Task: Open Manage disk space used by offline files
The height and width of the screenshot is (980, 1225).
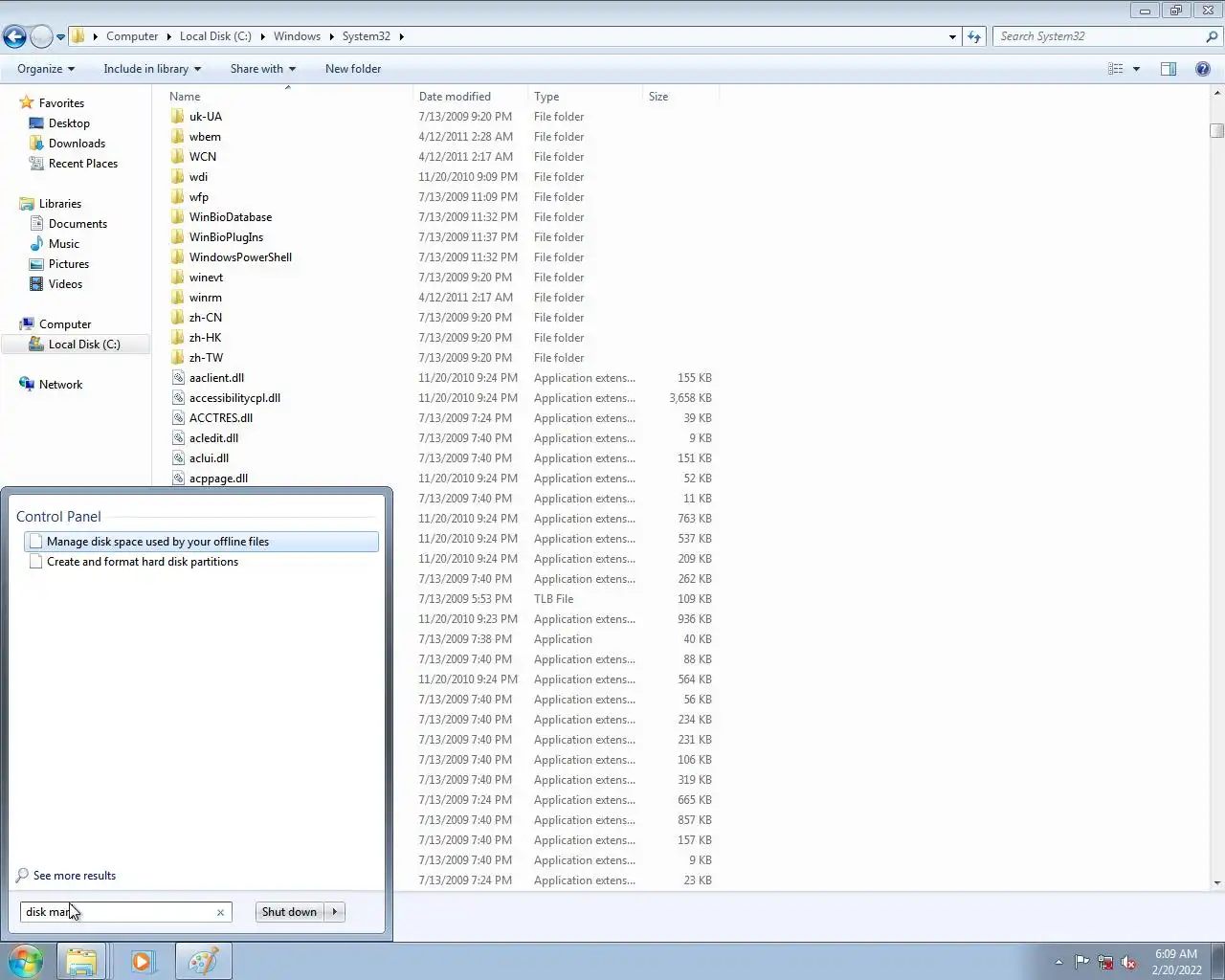Action: coord(201,542)
